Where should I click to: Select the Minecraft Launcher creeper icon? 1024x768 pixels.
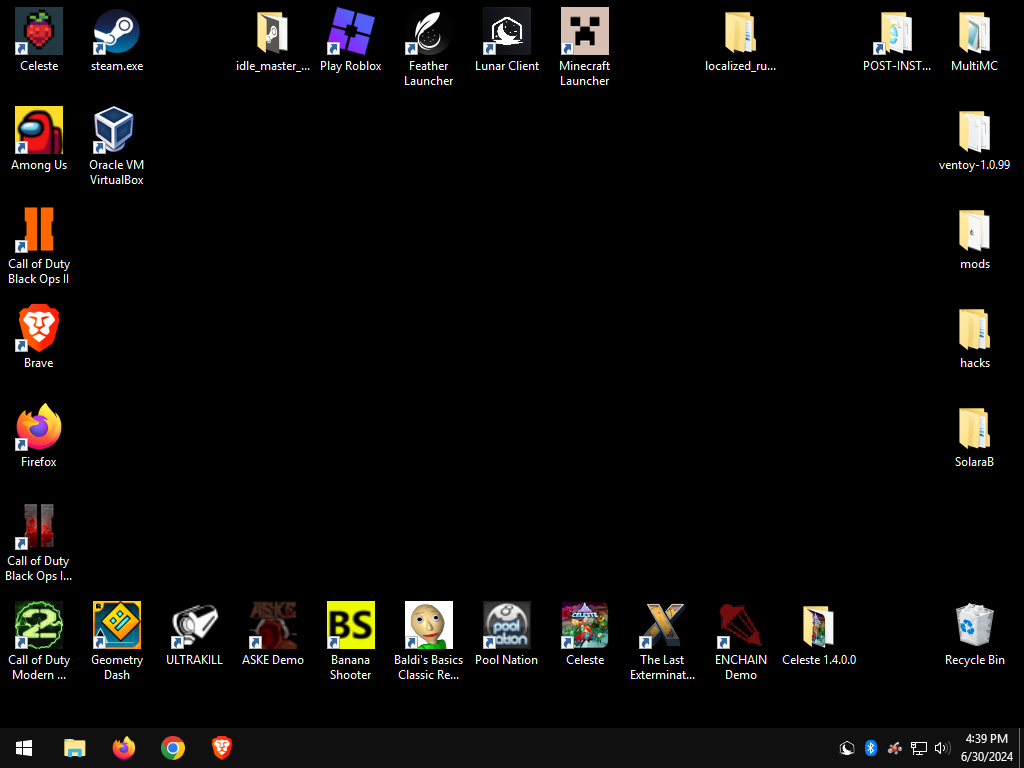coord(584,31)
